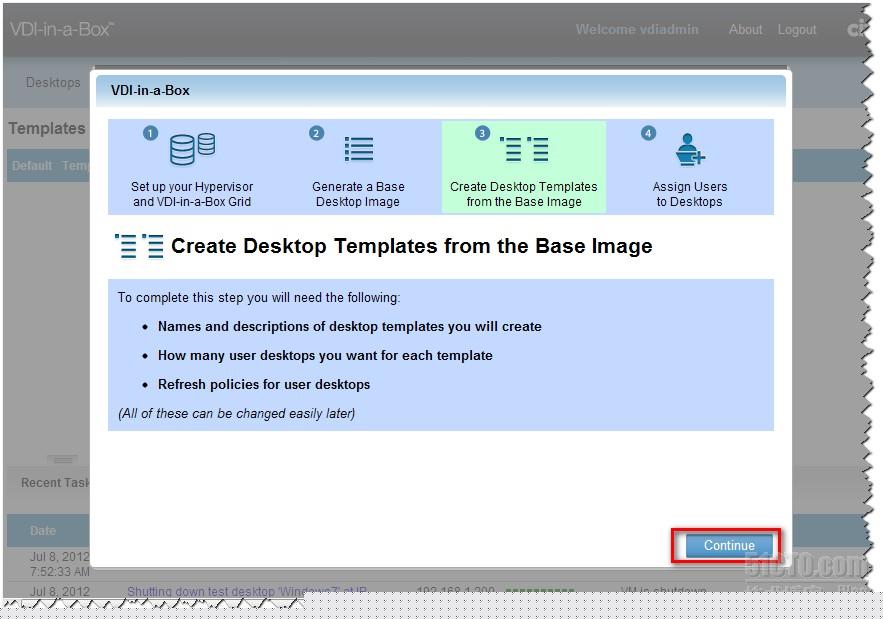Open the Desktops tab in background page

pos(53,82)
